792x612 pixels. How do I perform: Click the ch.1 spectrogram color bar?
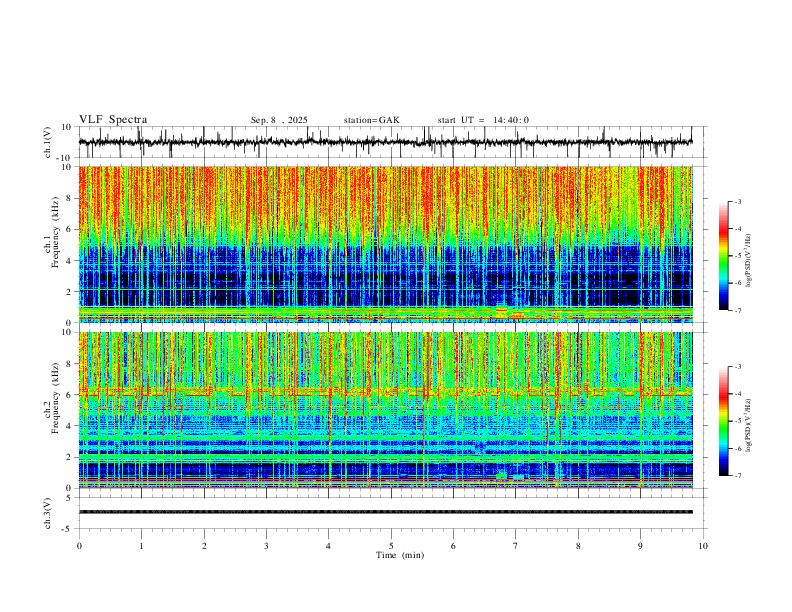pyautogui.click(x=724, y=256)
